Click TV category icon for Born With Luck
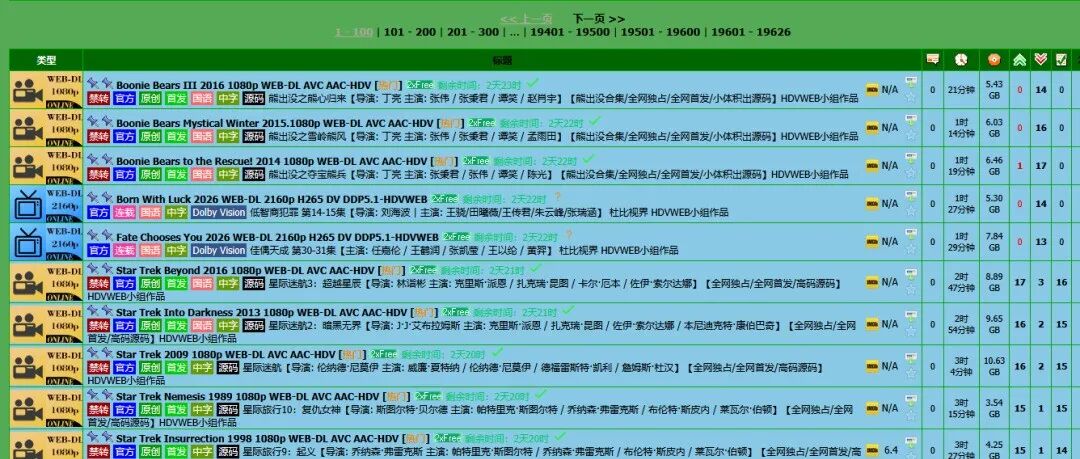The width and height of the screenshot is (1080, 459). [45, 203]
